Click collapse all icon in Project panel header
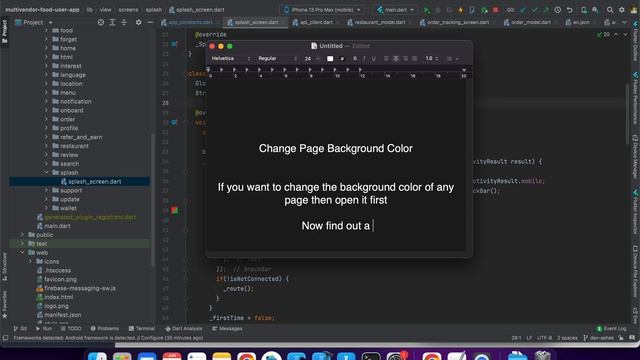This screenshot has height=360, width=640. [124, 22]
